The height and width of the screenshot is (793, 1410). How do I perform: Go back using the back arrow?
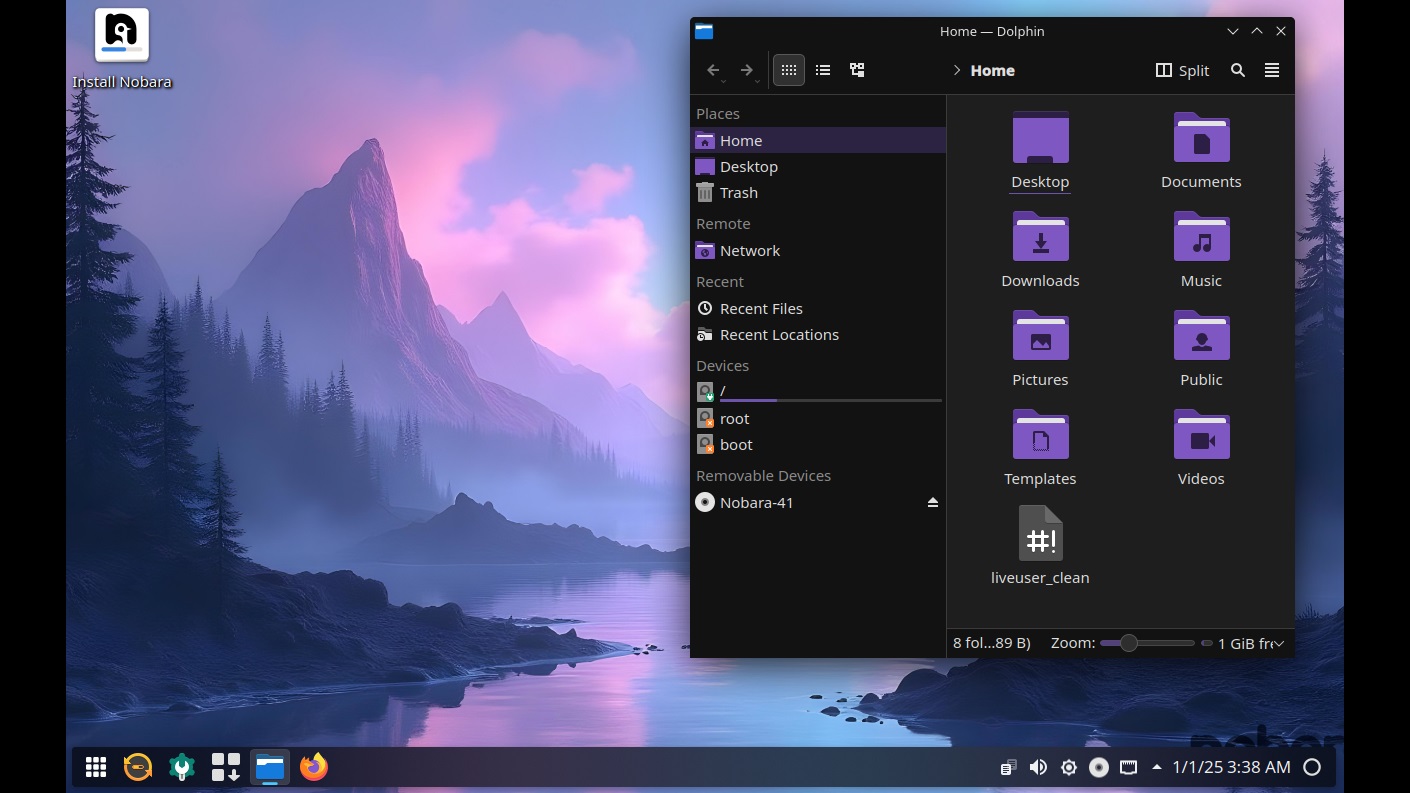tap(713, 70)
